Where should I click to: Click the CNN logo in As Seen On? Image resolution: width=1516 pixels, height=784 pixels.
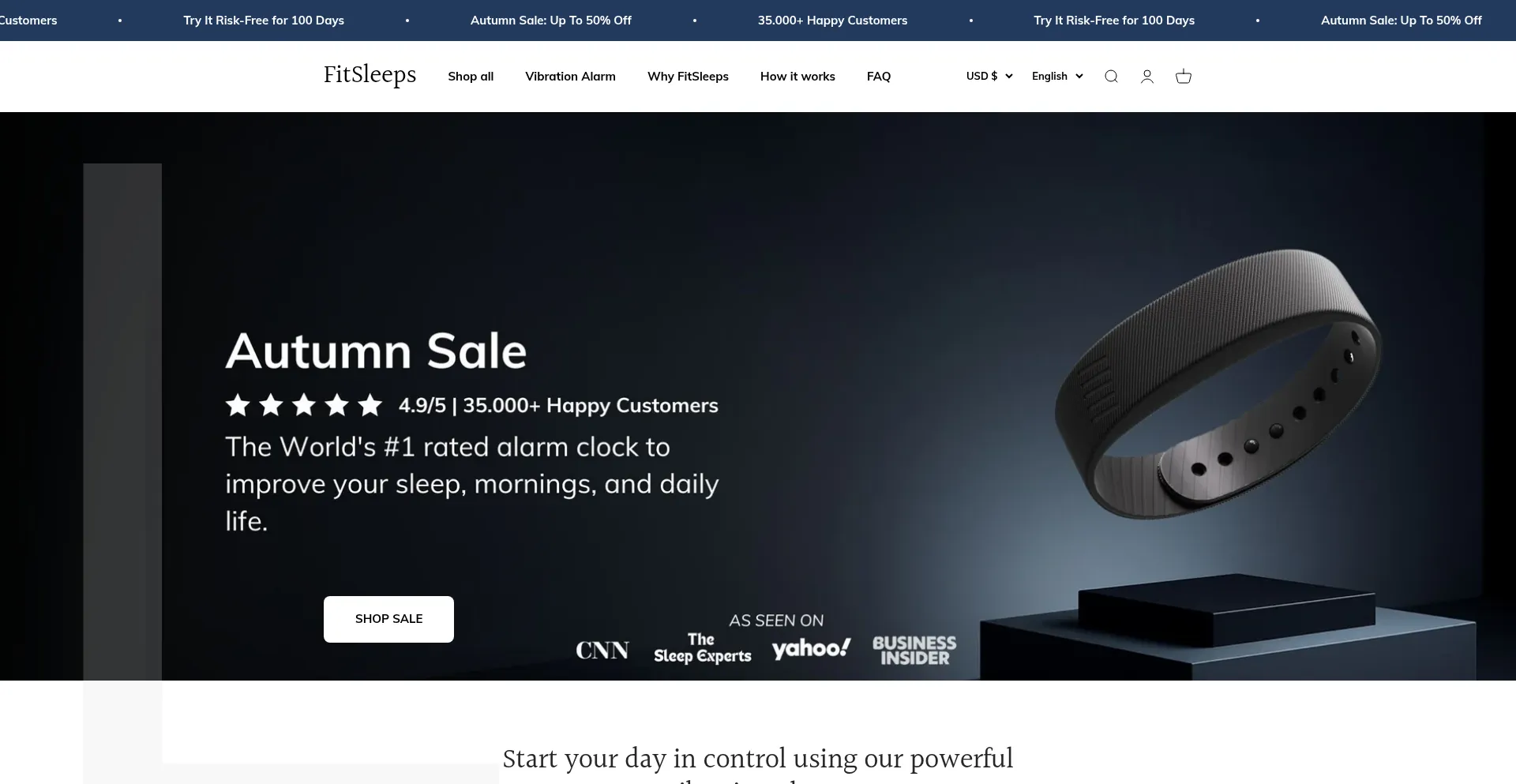pos(602,651)
